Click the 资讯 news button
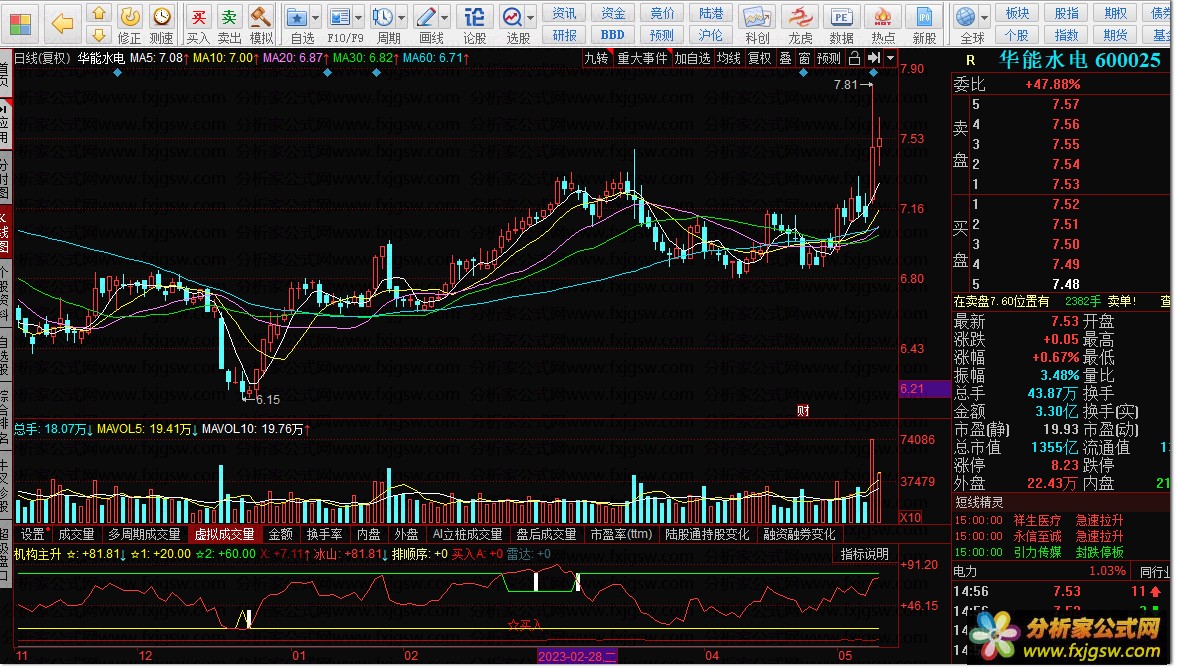The width and height of the screenshot is (1177, 668). pyautogui.click(x=564, y=14)
